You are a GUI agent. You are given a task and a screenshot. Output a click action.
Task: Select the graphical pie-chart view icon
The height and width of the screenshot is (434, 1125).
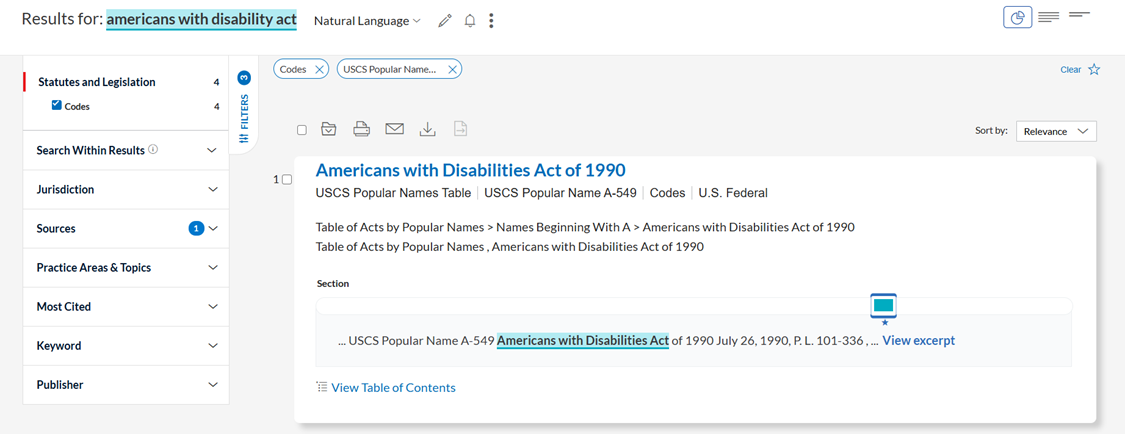[x=1017, y=17]
